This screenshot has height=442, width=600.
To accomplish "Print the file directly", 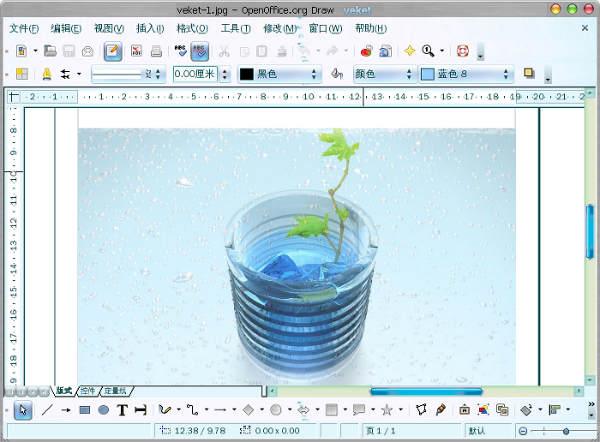I will click(156, 51).
